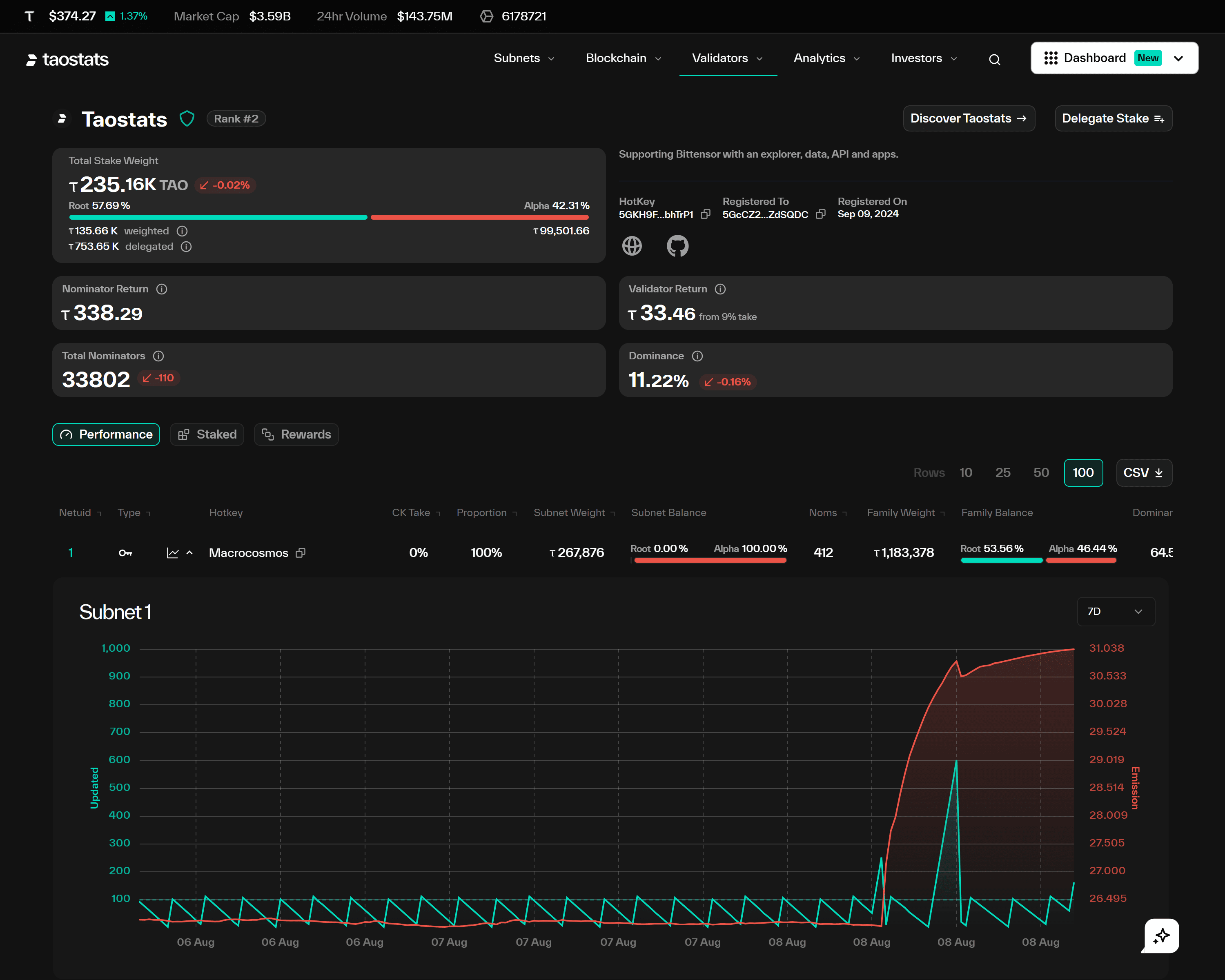
Task: Download table via CSV button
Action: 1143,473
